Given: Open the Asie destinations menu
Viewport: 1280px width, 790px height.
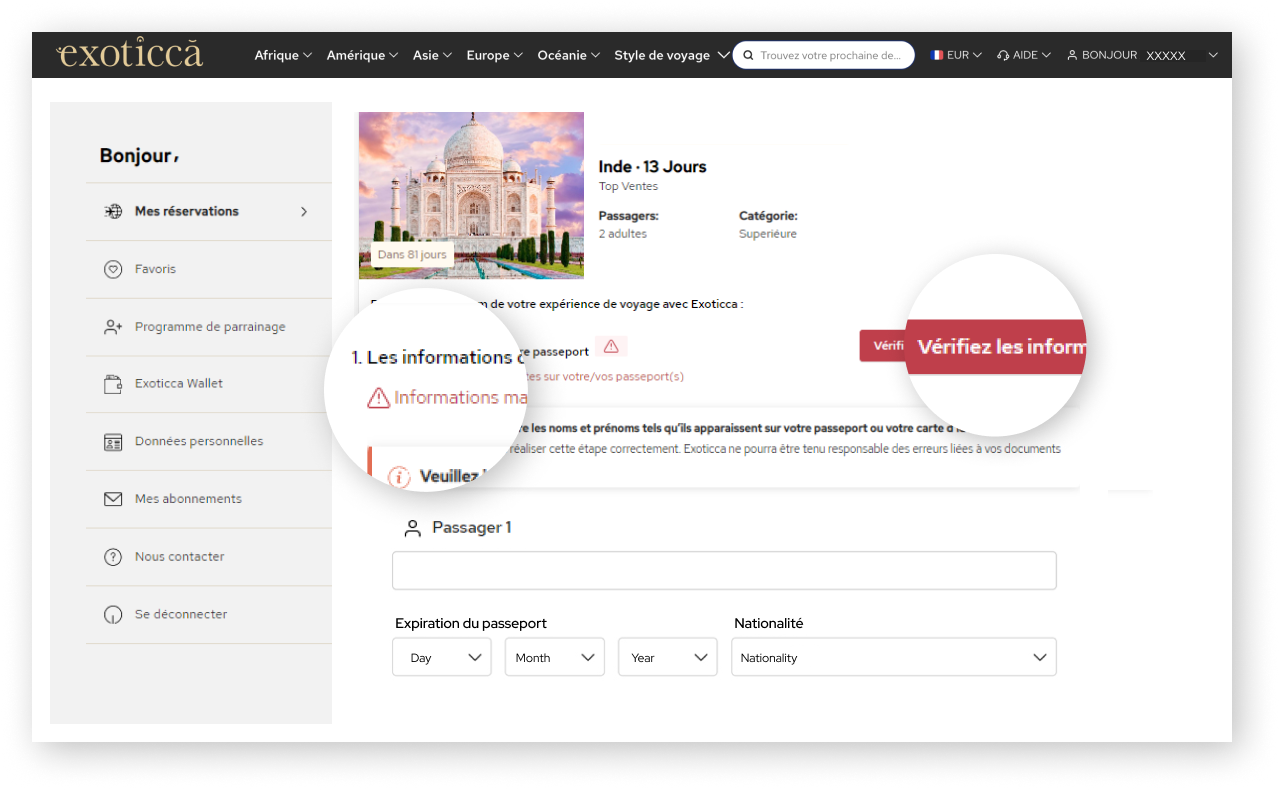Looking at the screenshot, I should (432, 55).
